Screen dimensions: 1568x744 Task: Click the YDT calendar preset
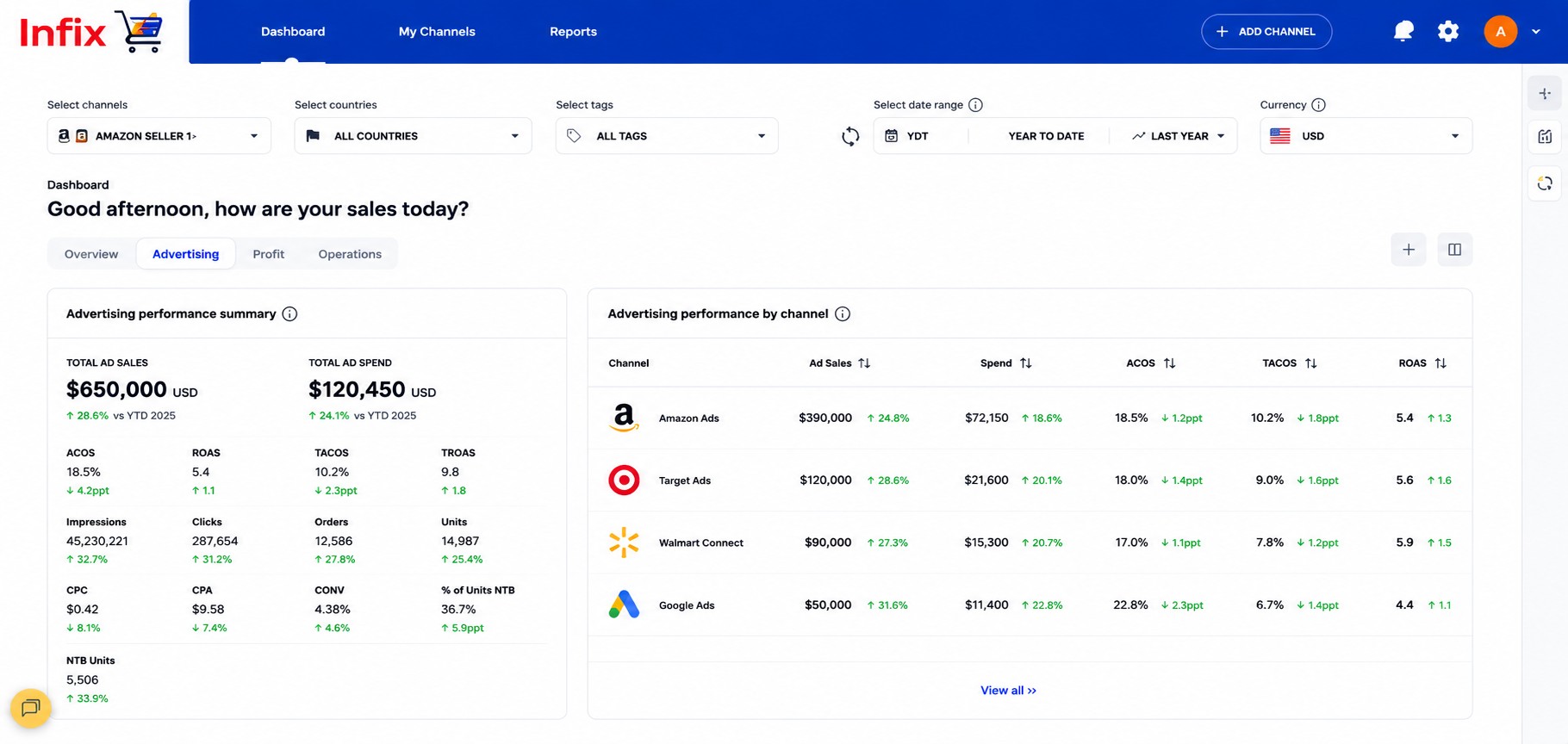907,136
